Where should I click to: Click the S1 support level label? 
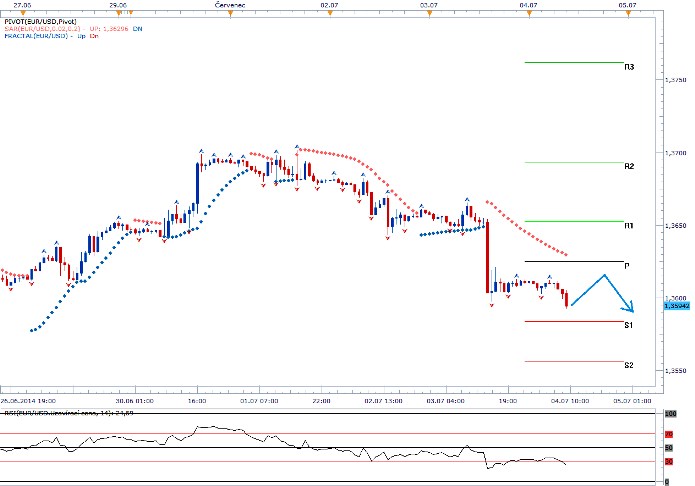[629, 326]
